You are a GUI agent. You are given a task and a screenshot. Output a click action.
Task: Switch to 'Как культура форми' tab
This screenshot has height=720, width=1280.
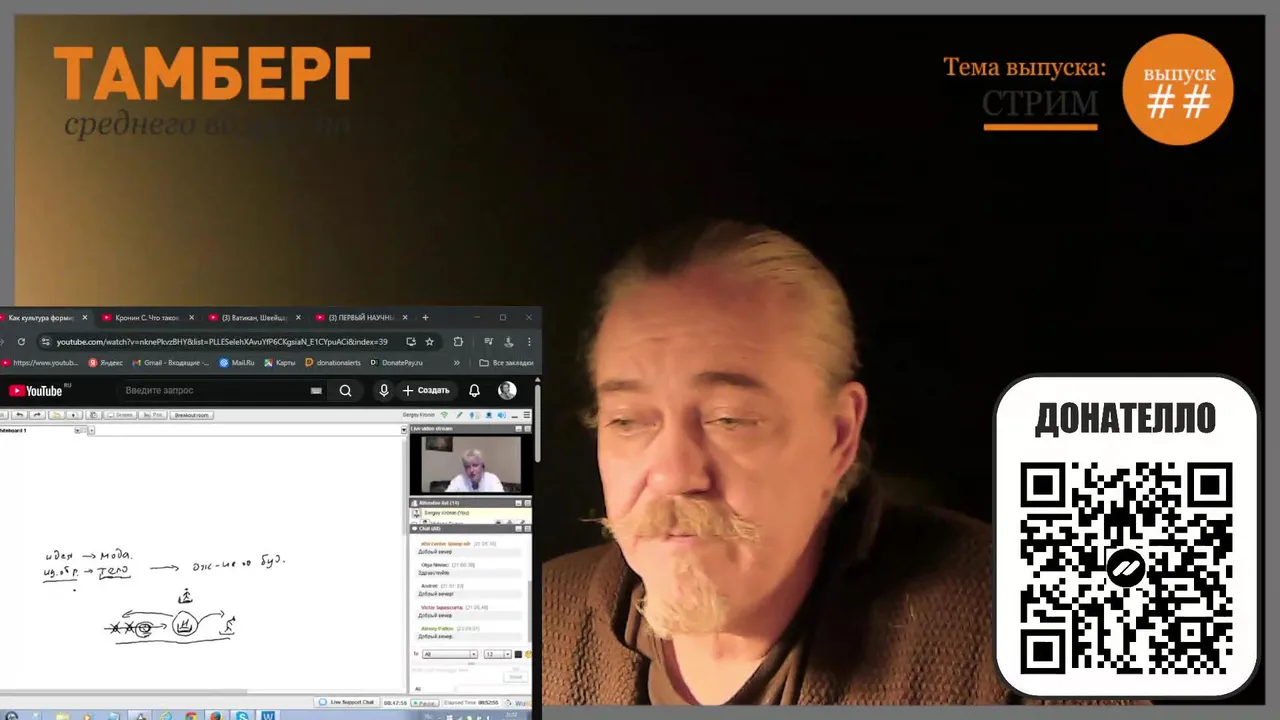click(40, 317)
